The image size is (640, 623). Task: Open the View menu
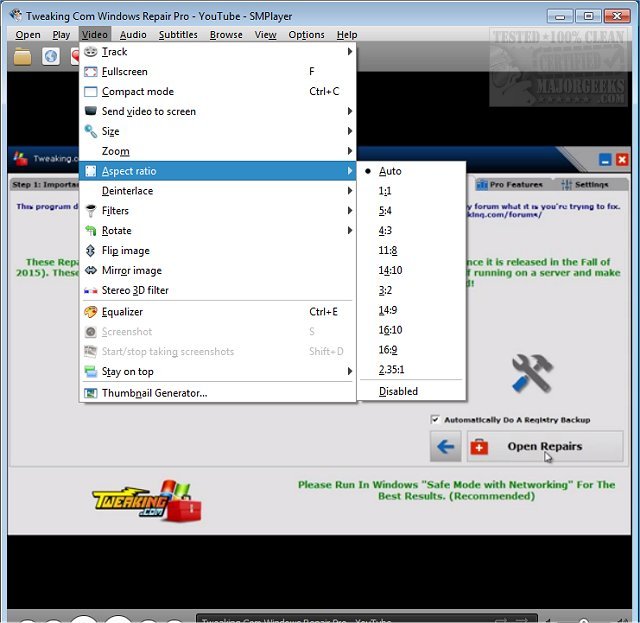pyautogui.click(x=265, y=35)
